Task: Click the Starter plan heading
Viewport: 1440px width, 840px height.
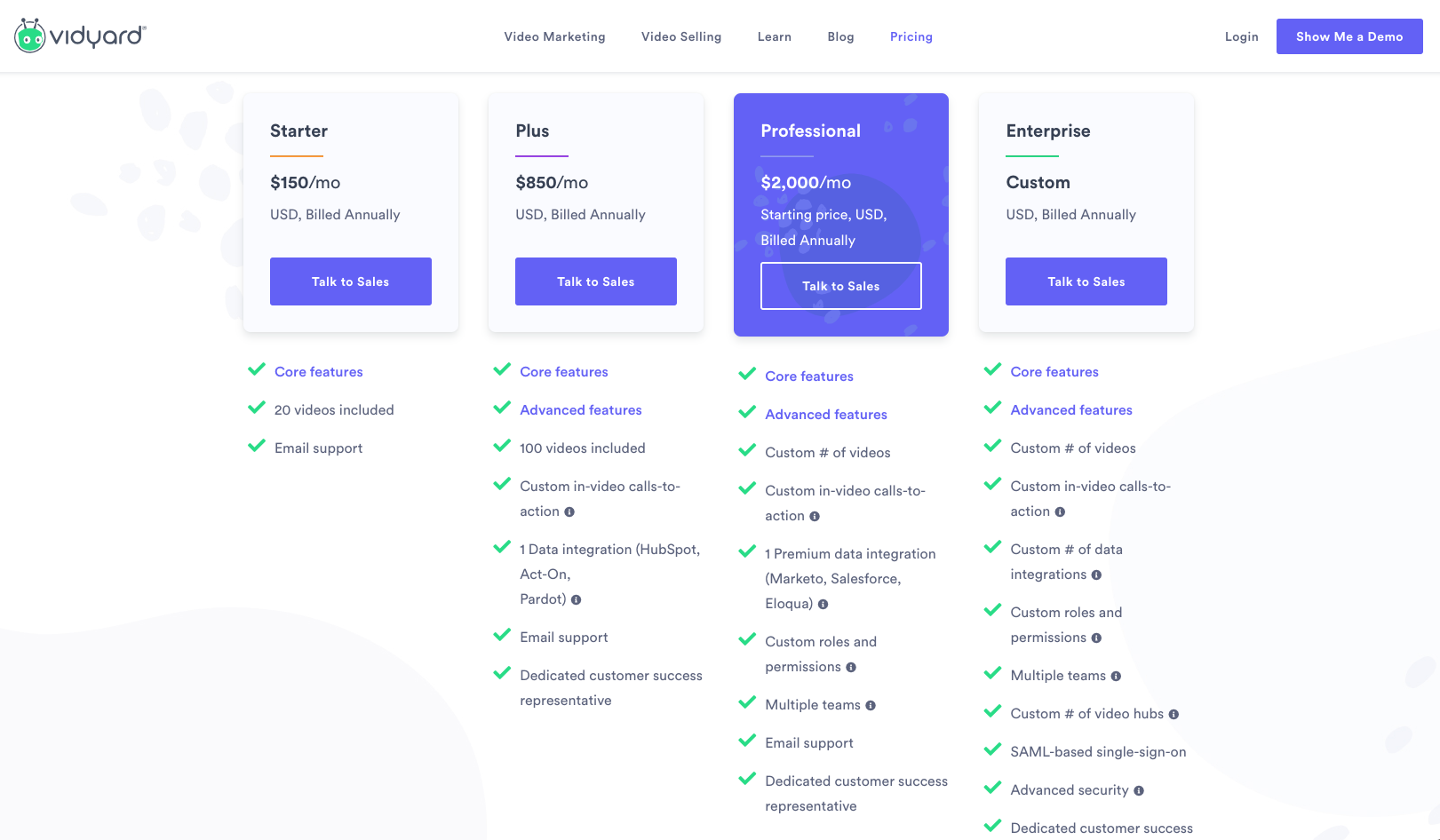Action: [x=299, y=131]
